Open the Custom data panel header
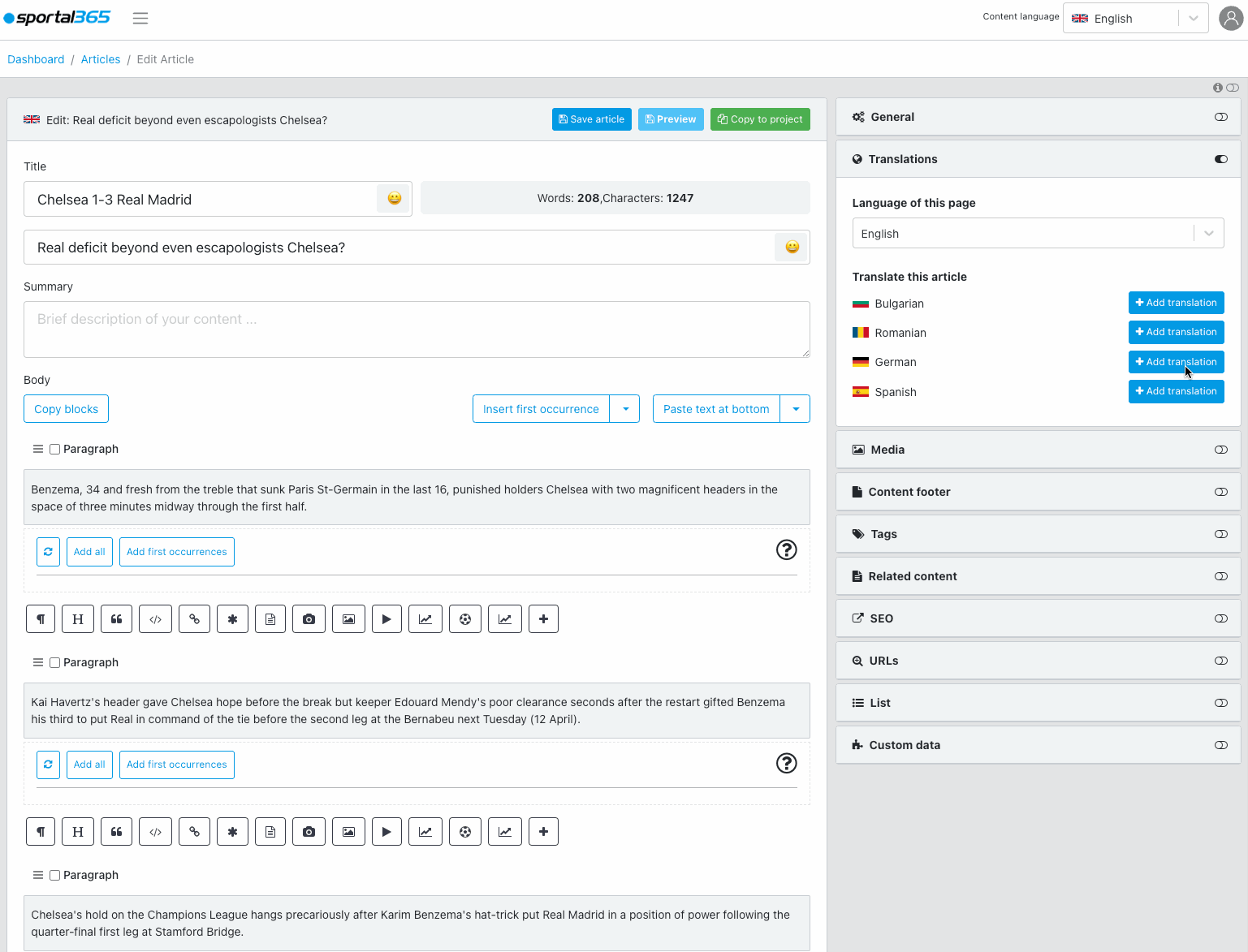The height and width of the screenshot is (952, 1248). click(x=1038, y=745)
